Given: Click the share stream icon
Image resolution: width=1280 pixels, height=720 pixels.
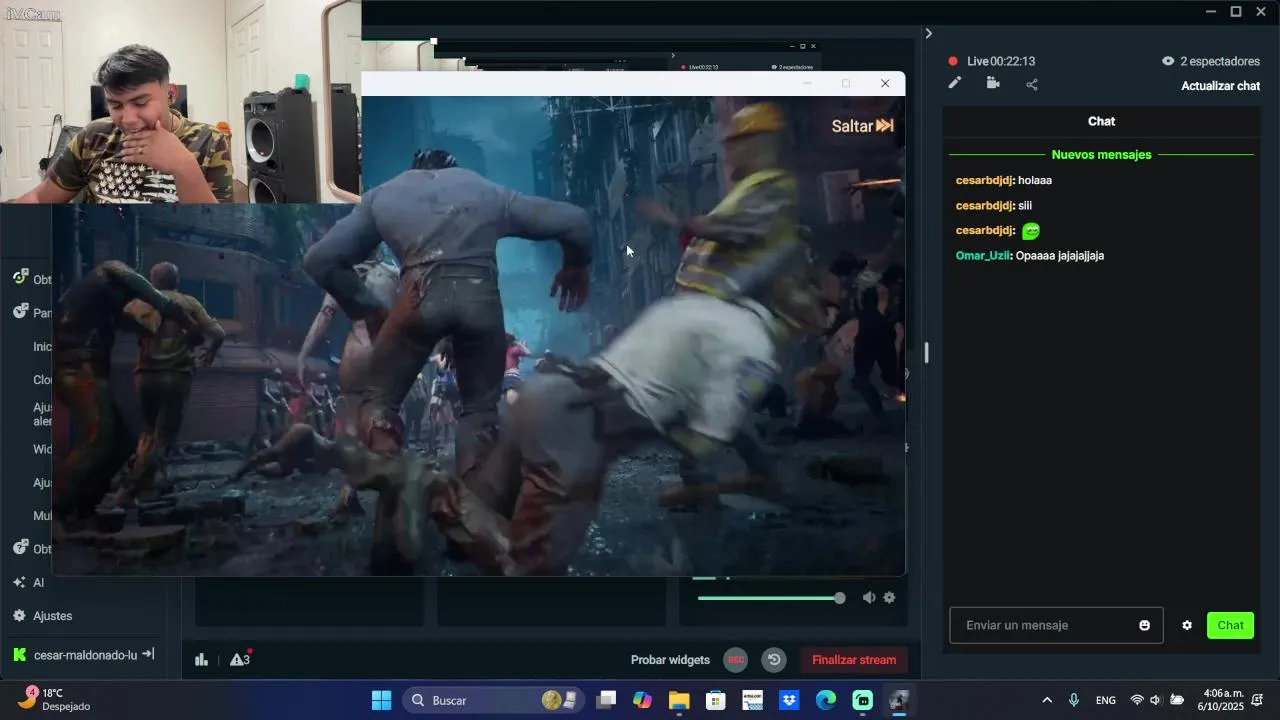Looking at the screenshot, I should pos(1032,84).
